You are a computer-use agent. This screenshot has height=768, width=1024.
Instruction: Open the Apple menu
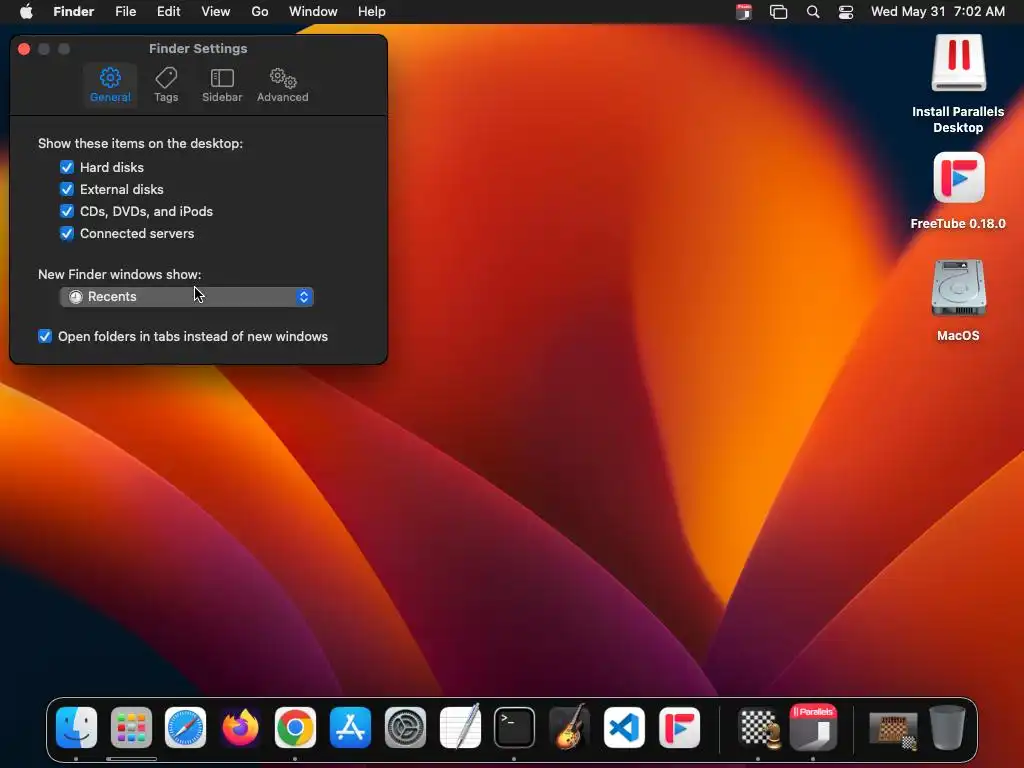tap(26, 12)
